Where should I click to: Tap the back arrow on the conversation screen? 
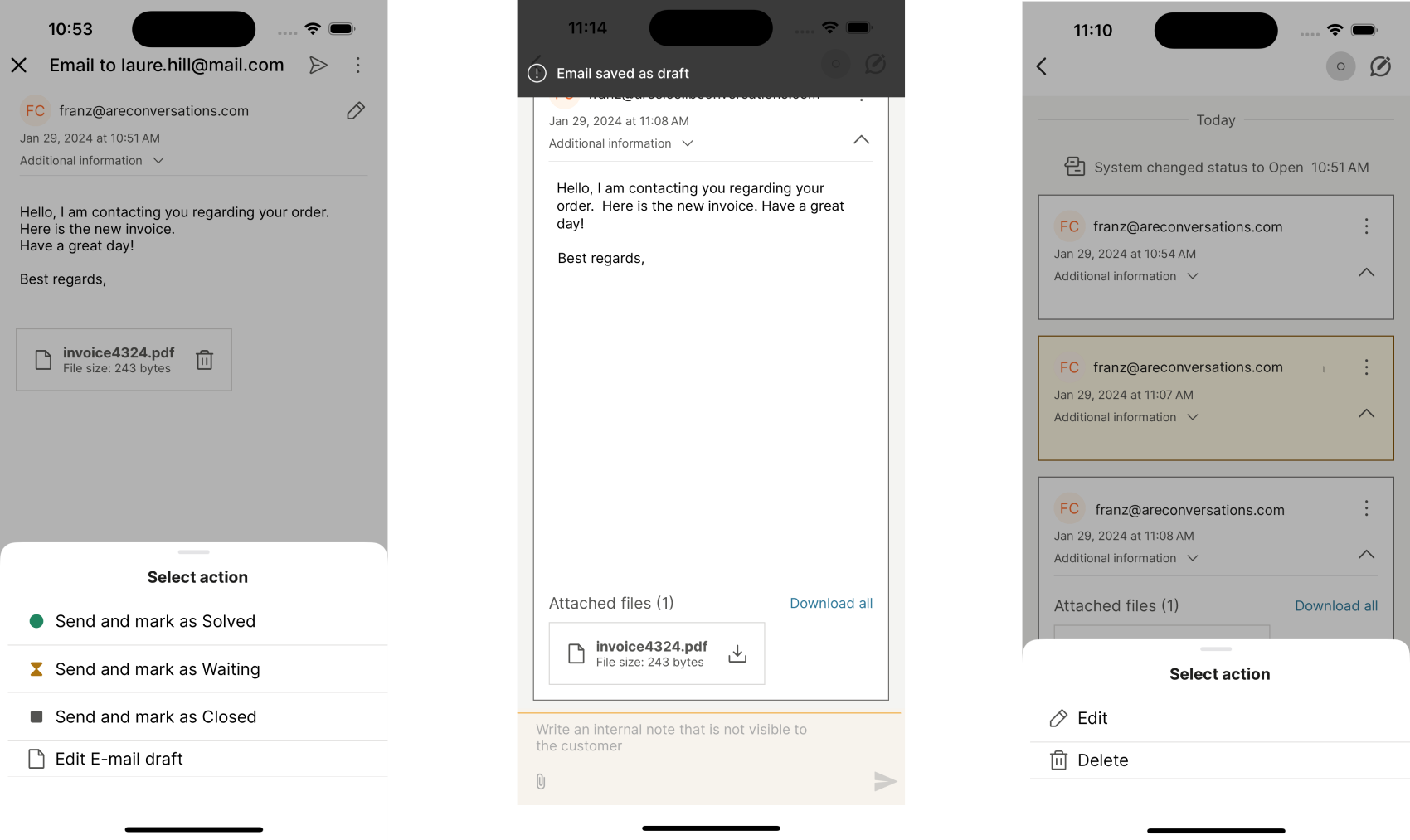(1042, 66)
